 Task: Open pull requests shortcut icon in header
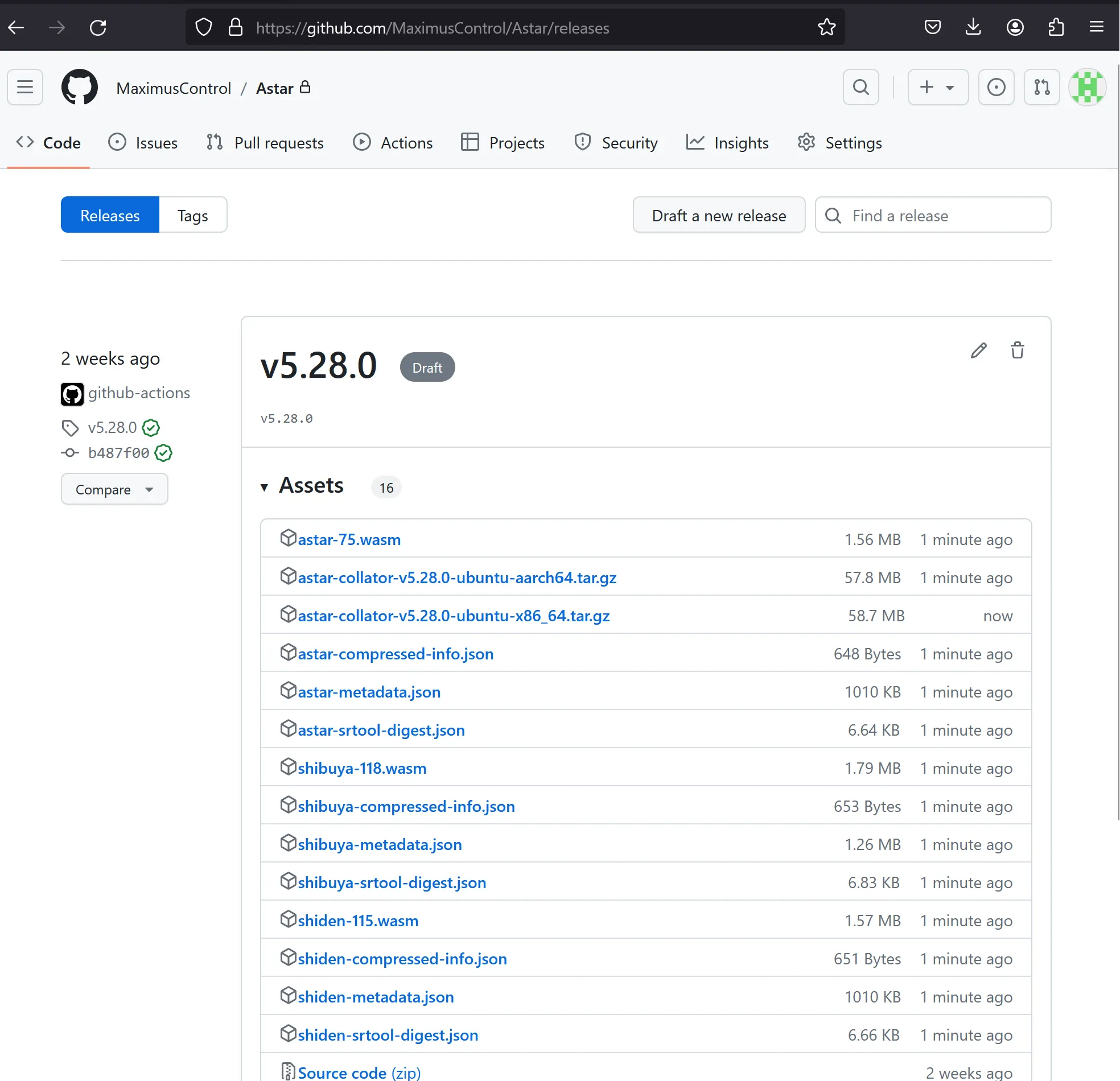coord(1041,88)
